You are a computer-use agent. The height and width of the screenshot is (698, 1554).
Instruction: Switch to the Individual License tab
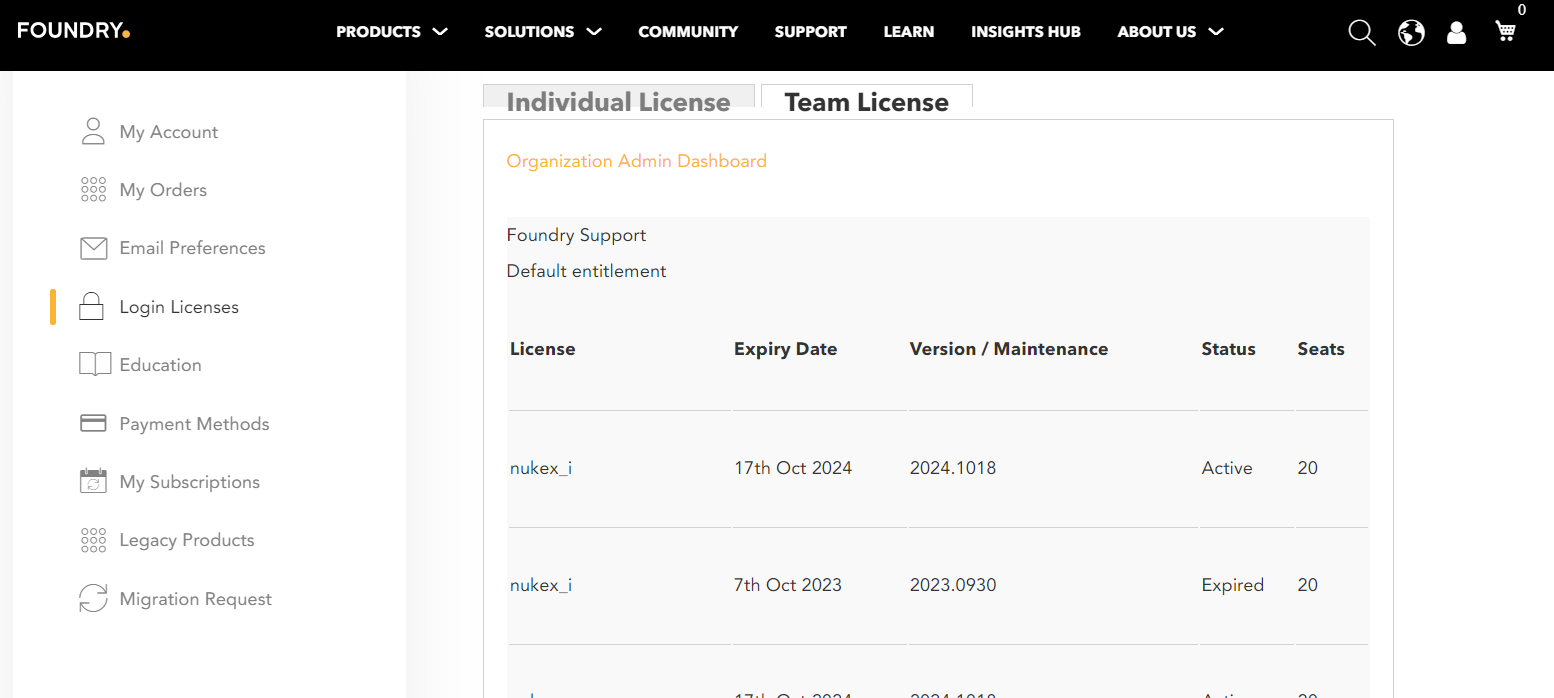(x=619, y=102)
